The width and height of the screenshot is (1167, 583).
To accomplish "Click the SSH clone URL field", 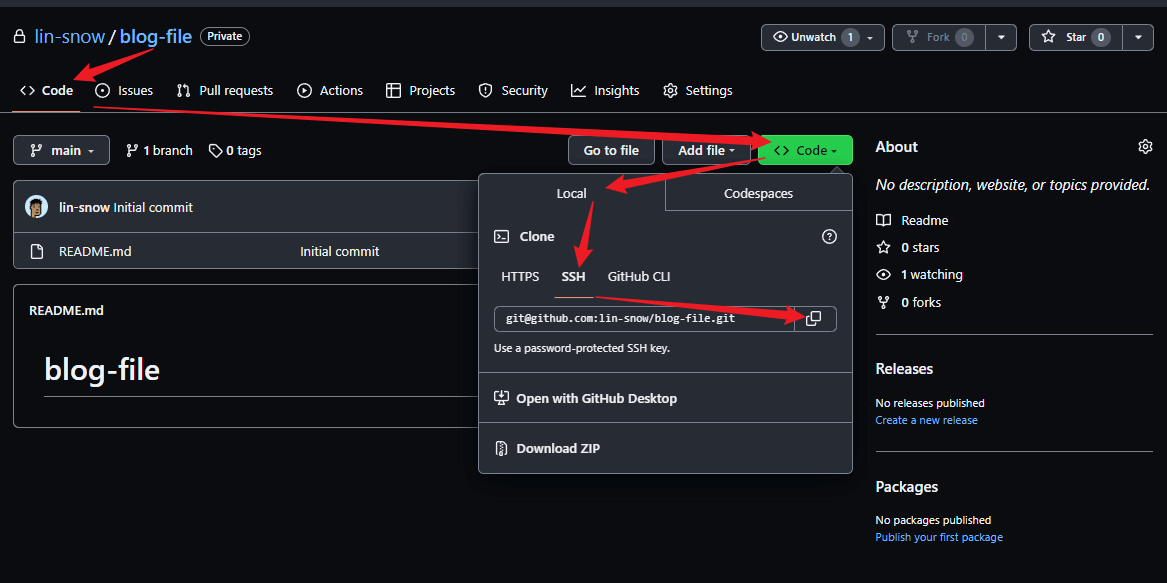I will click(645, 319).
